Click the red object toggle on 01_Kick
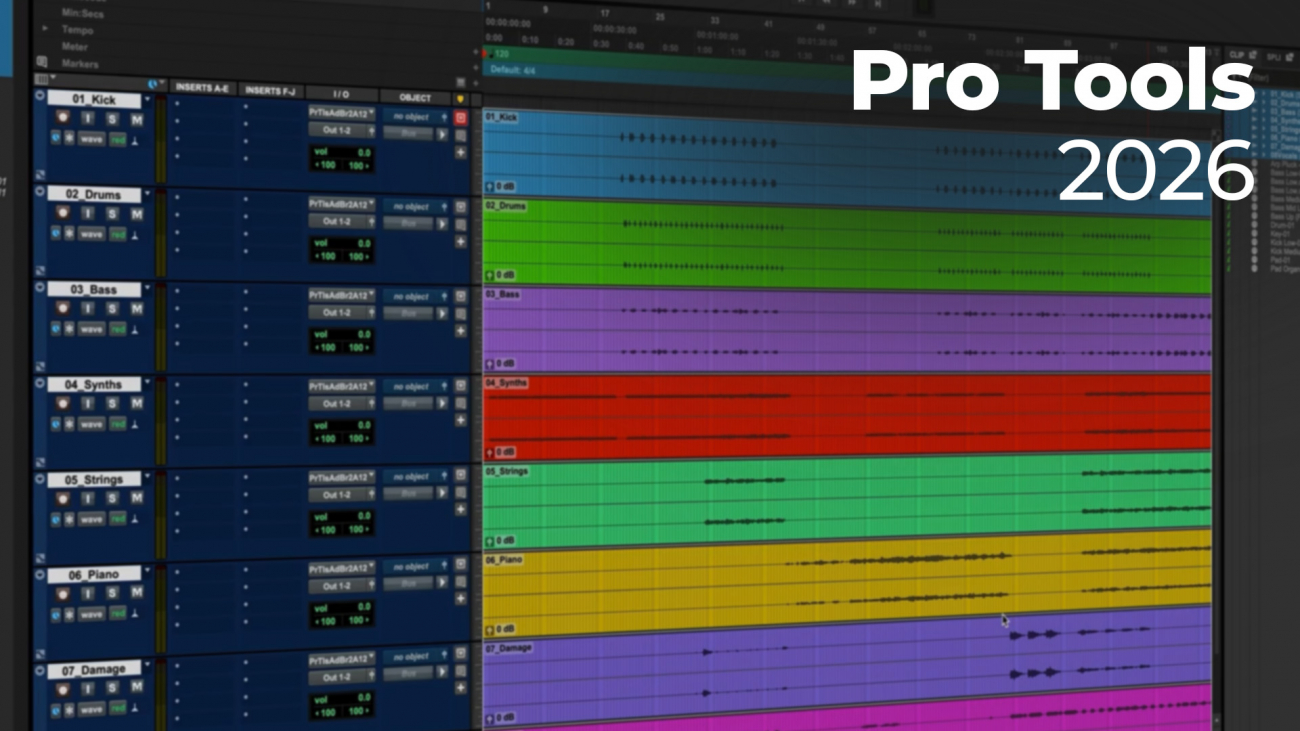Viewport: 1300px width, 731px height. (460, 117)
